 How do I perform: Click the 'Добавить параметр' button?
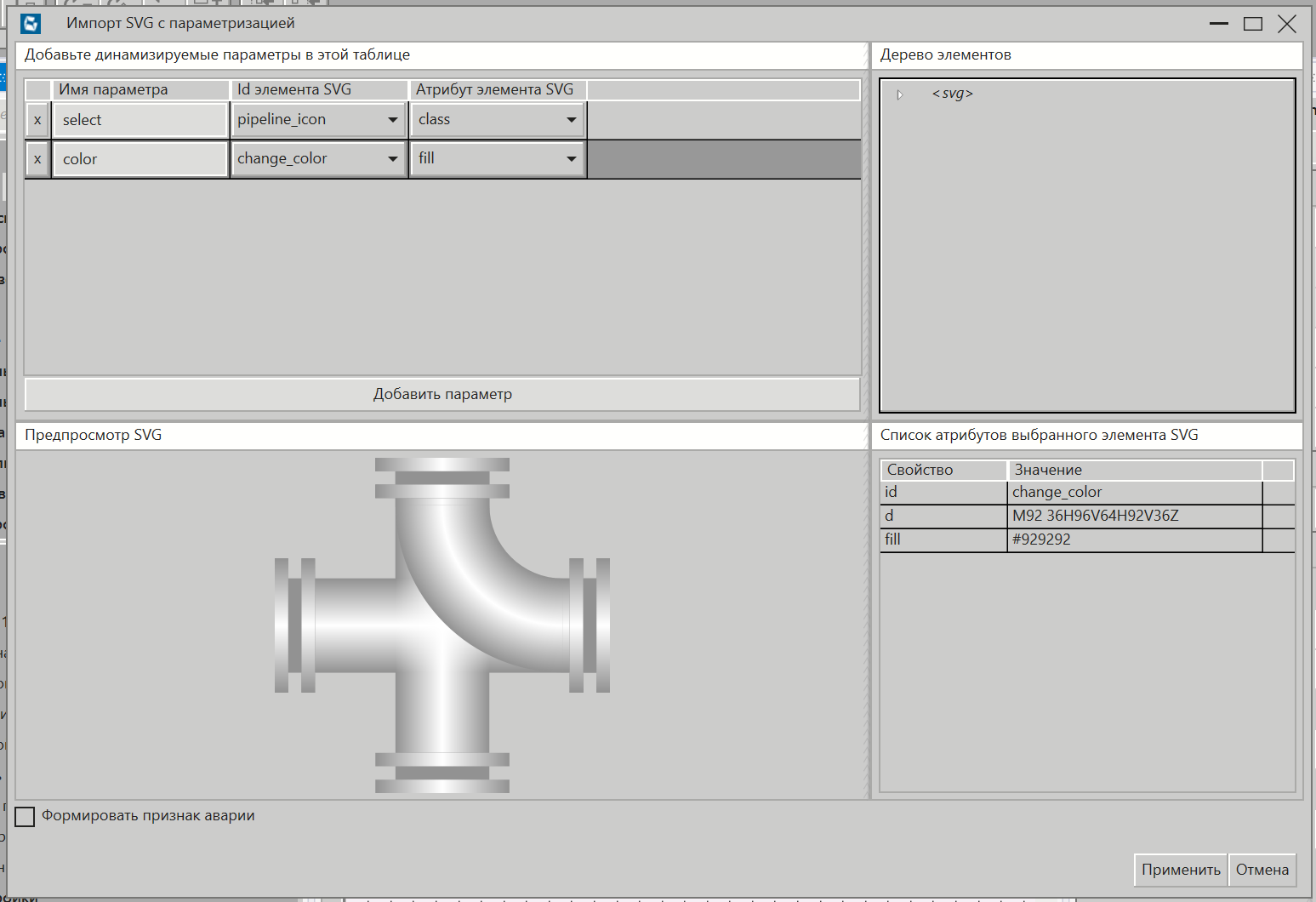pos(442,394)
